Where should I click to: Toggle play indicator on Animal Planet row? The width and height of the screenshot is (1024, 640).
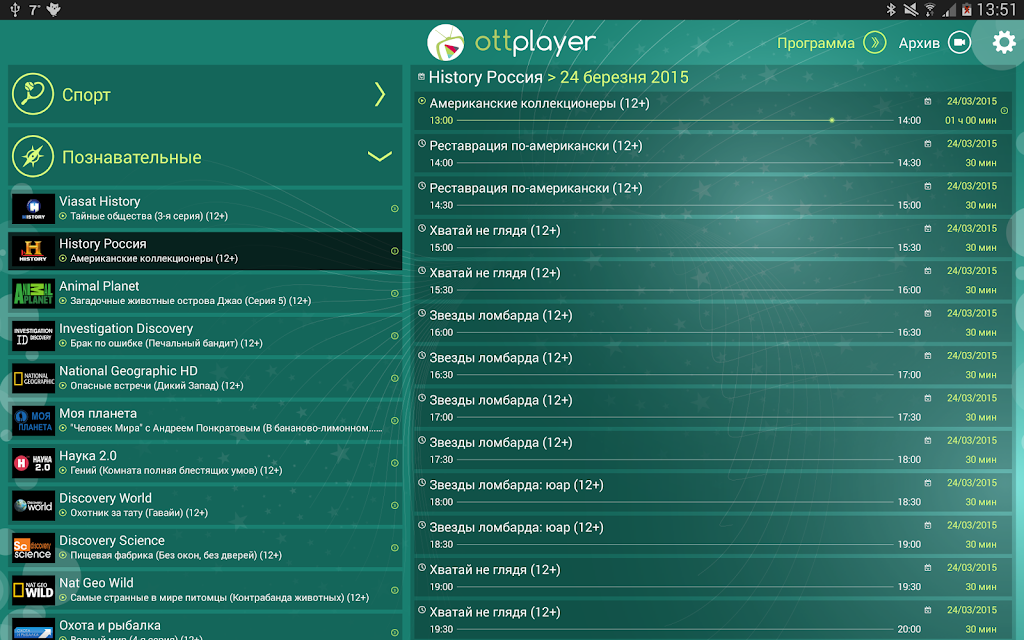(x=394, y=294)
